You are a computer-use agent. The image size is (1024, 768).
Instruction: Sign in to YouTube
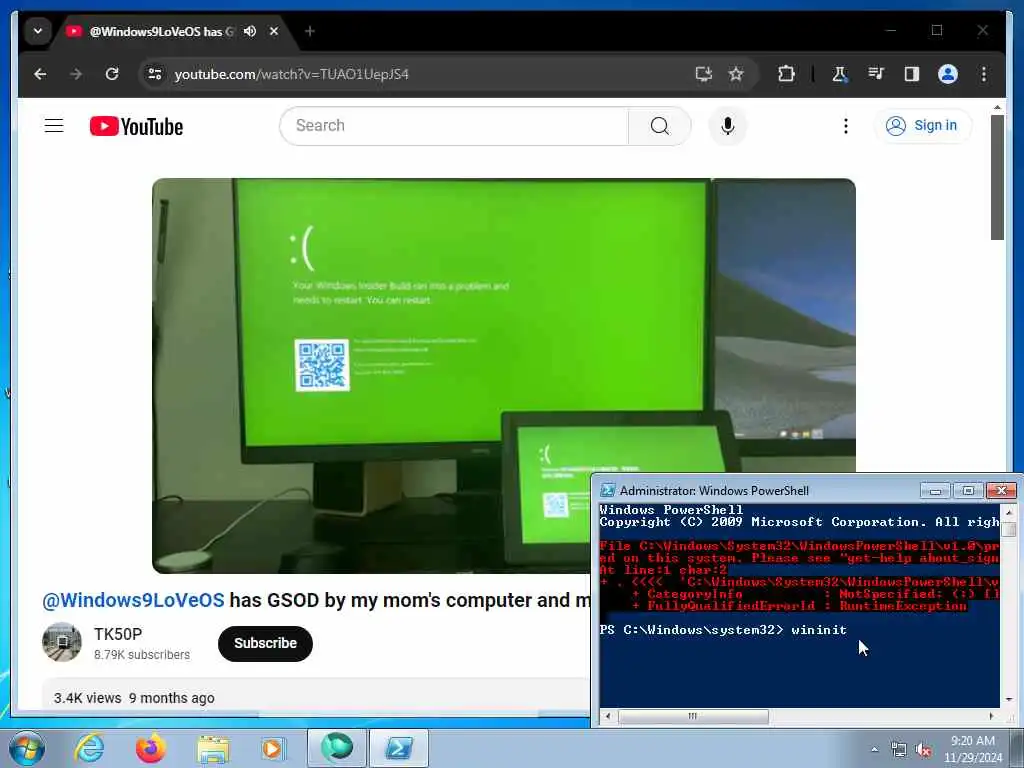[923, 125]
